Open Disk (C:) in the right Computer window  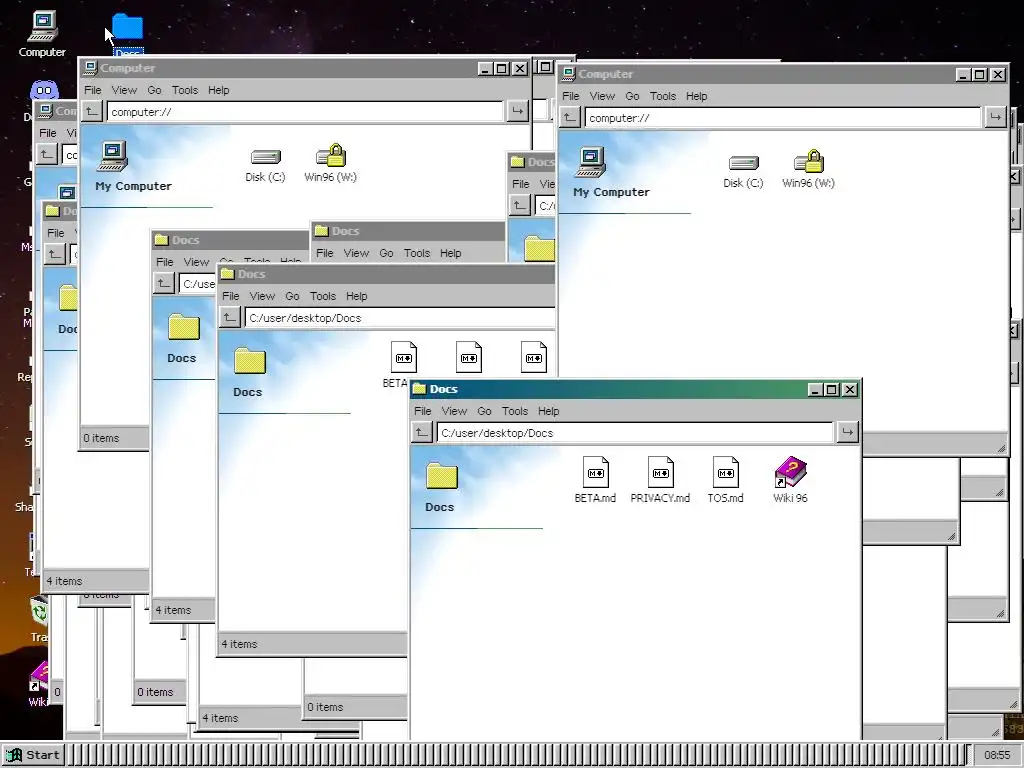pyautogui.click(x=743, y=172)
